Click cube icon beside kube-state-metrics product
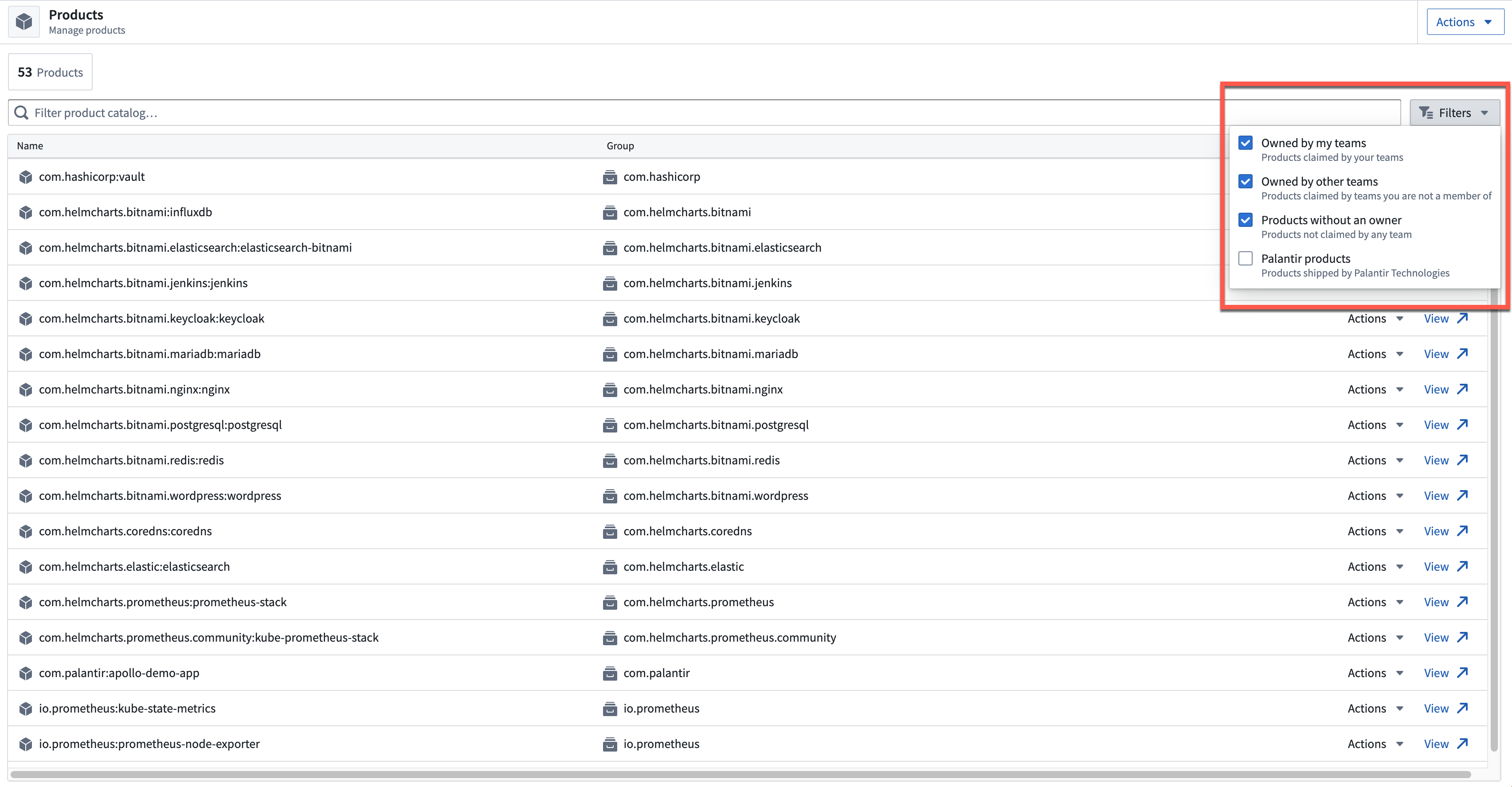This screenshot has height=787, width=1512. [25, 709]
